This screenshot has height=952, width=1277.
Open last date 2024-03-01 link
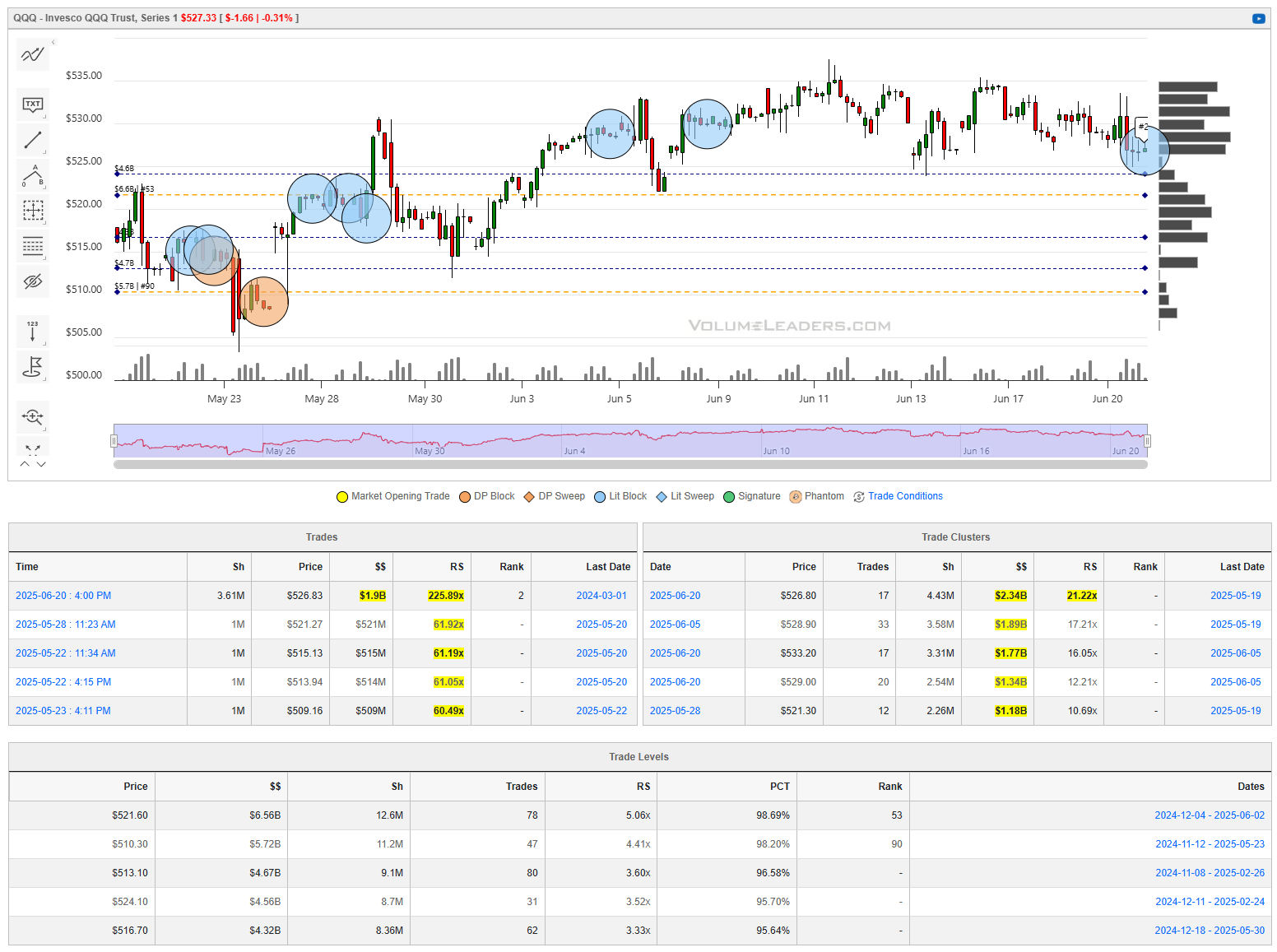(601, 596)
